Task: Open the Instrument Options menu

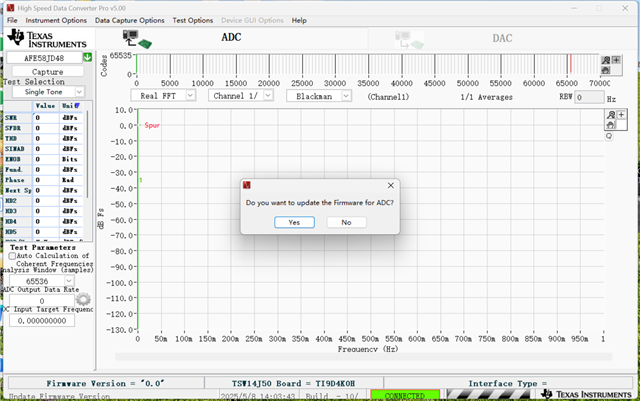Action: pyautogui.click(x=56, y=20)
